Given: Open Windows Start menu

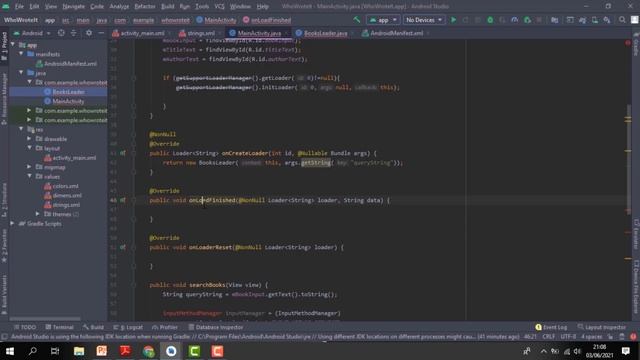Looking at the screenshot, I should (10, 351).
